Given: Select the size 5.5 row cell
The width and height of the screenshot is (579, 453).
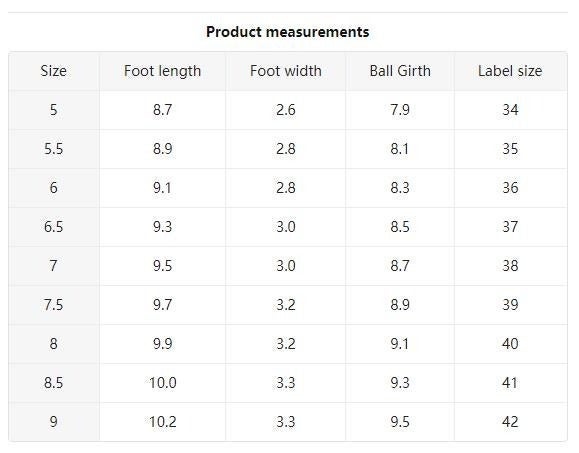Looking at the screenshot, I should [x=54, y=149].
